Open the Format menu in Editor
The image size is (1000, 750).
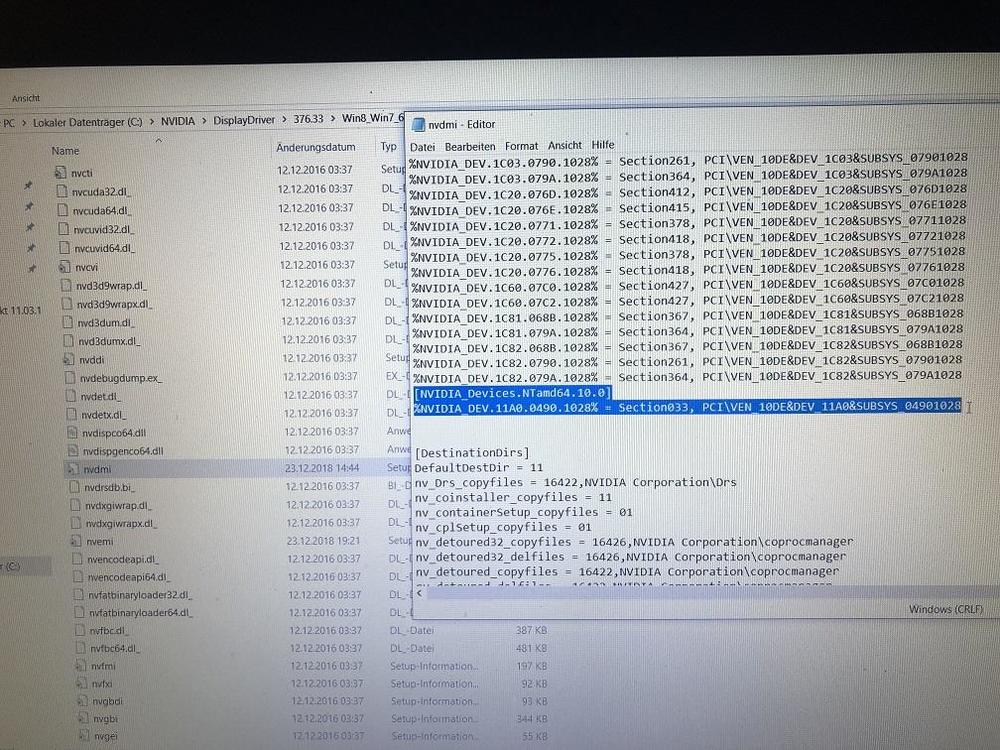(521, 146)
